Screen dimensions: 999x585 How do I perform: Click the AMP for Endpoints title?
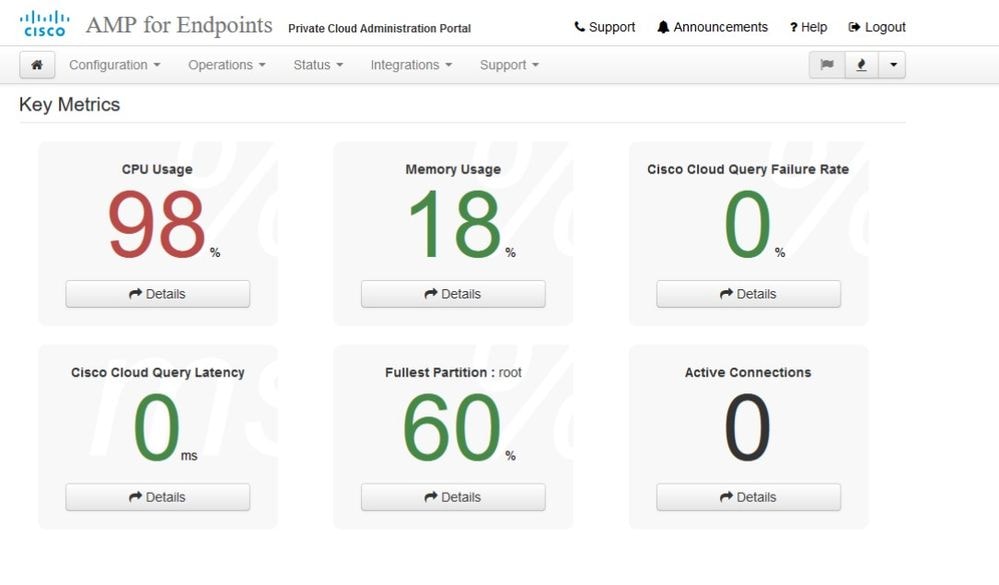pyautogui.click(x=179, y=25)
